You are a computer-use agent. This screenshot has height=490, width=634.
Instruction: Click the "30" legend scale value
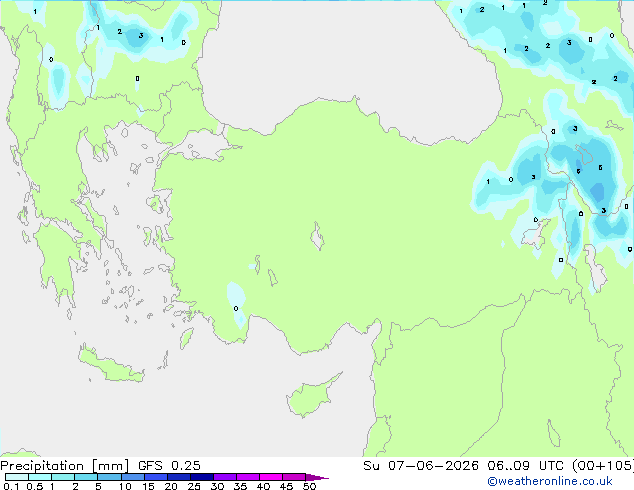click(217, 486)
